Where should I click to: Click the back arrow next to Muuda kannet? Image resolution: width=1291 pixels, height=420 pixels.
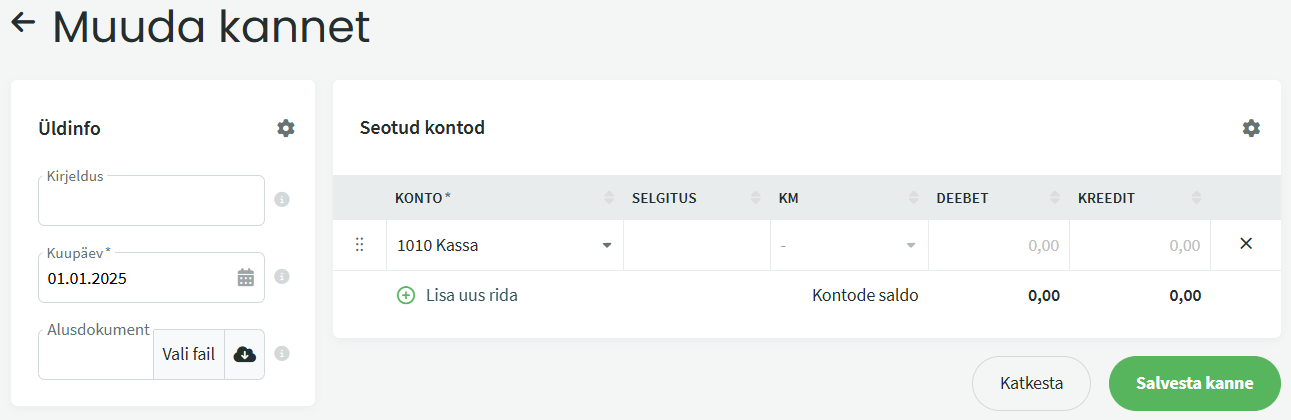point(23,24)
